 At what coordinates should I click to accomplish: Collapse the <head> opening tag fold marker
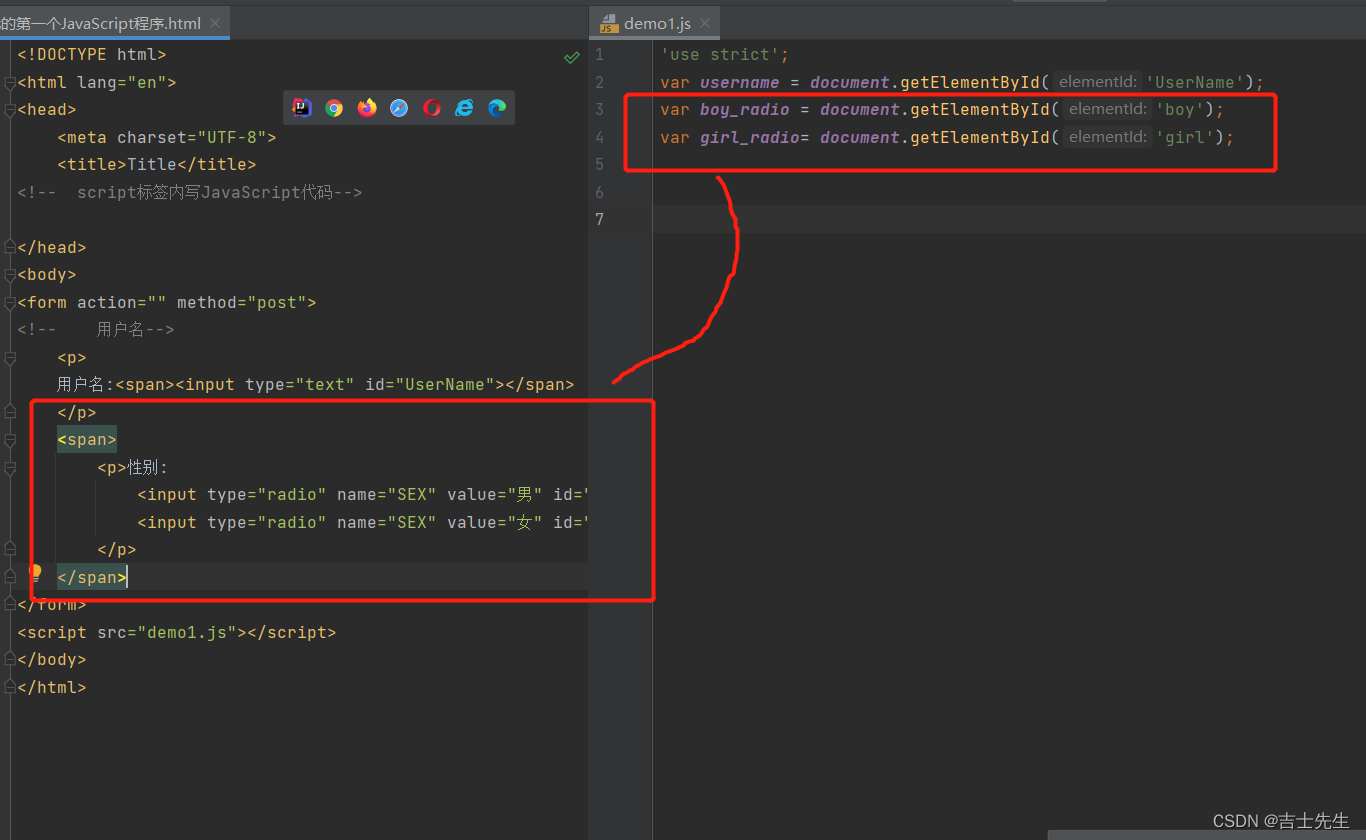[10, 110]
